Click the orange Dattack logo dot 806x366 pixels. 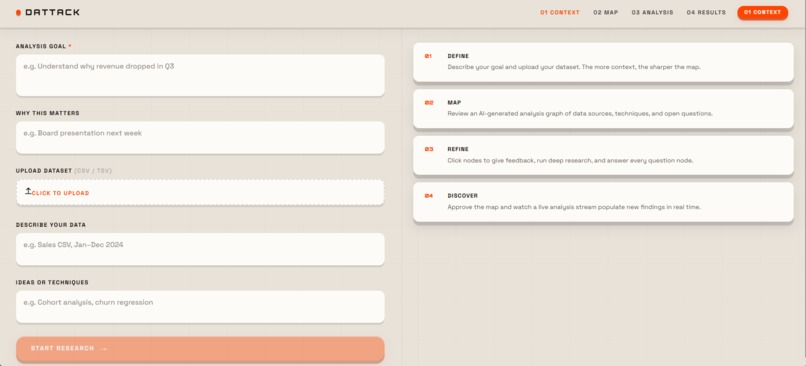19,12
